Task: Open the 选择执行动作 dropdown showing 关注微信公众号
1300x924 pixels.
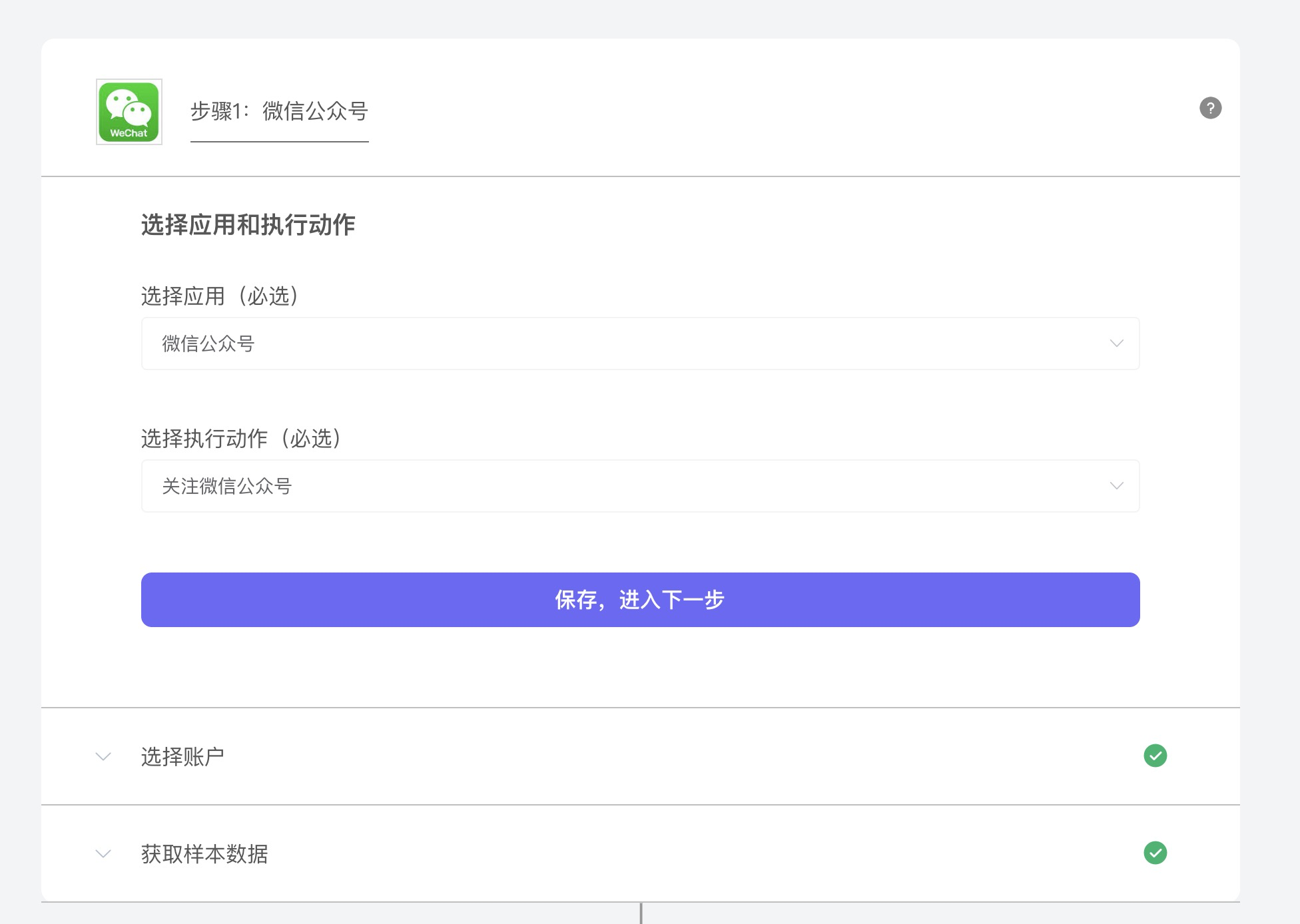Action: tap(639, 486)
